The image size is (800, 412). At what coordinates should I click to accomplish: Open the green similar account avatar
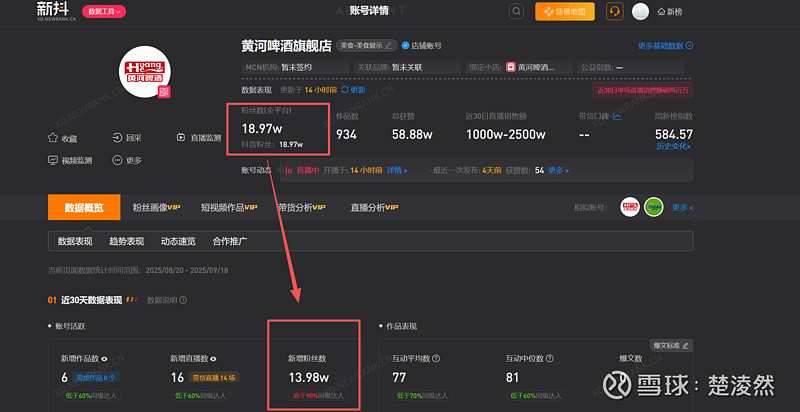[x=654, y=208]
